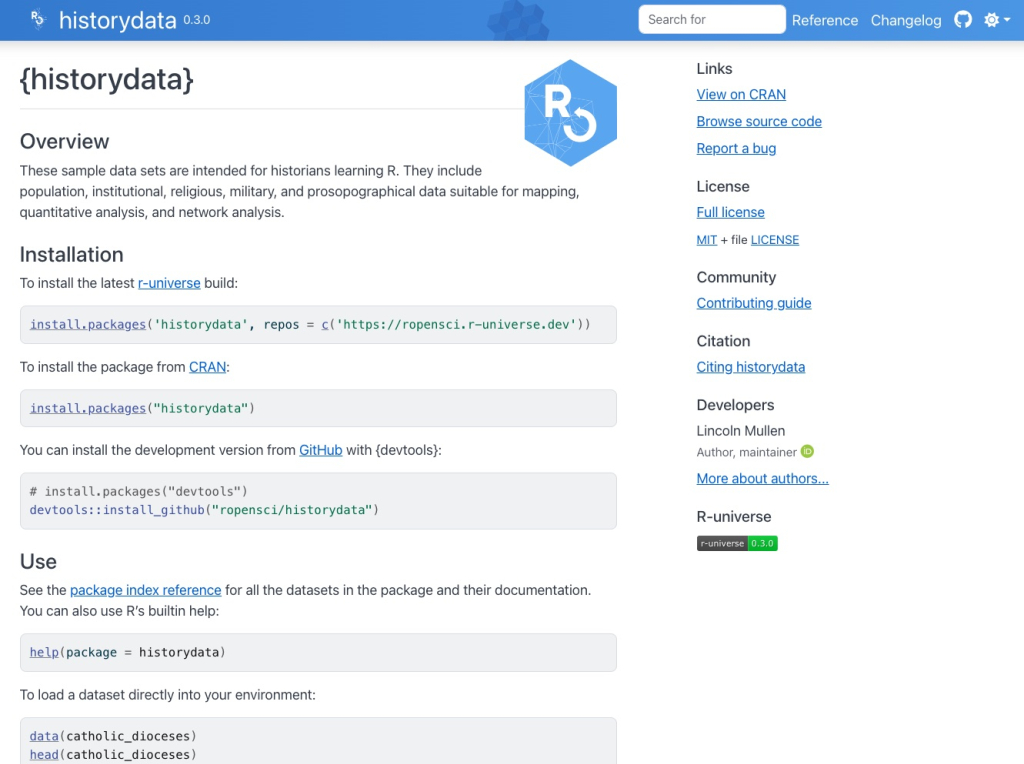Click the Citation sidebar heading

tap(723, 341)
